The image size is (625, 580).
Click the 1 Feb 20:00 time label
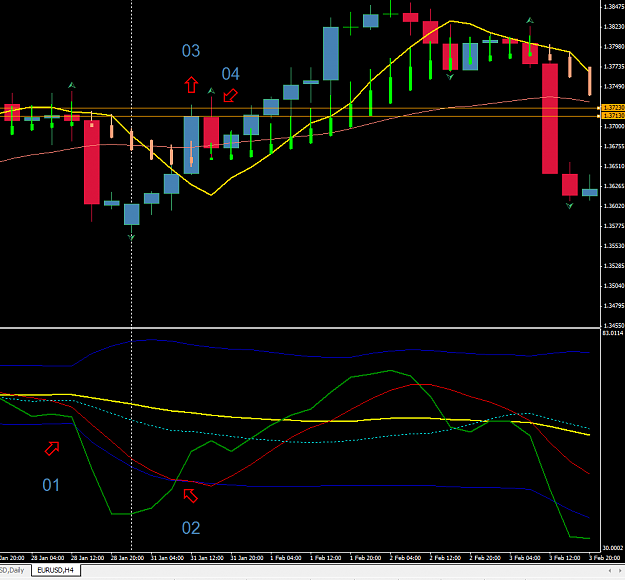[x=366, y=558]
